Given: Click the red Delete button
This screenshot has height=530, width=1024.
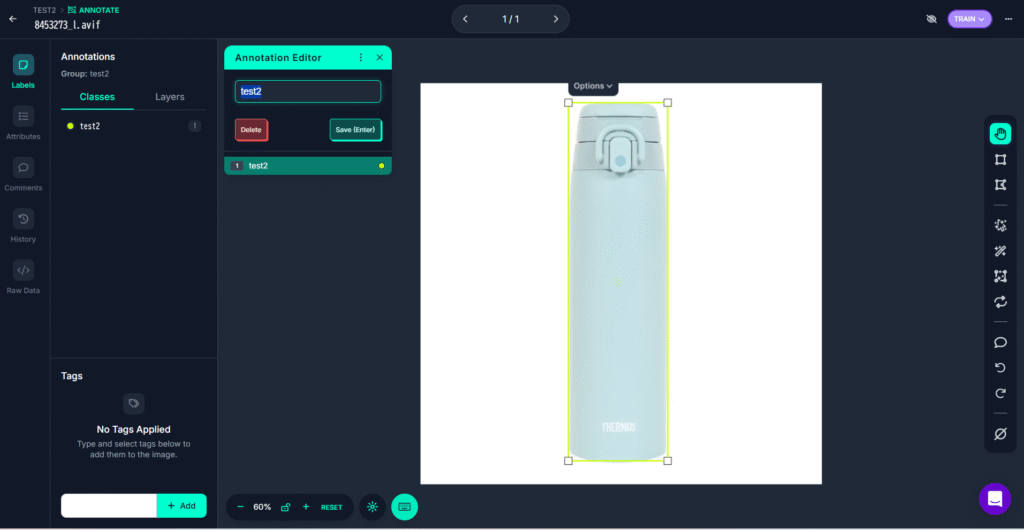Looking at the screenshot, I should click(251, 130).
